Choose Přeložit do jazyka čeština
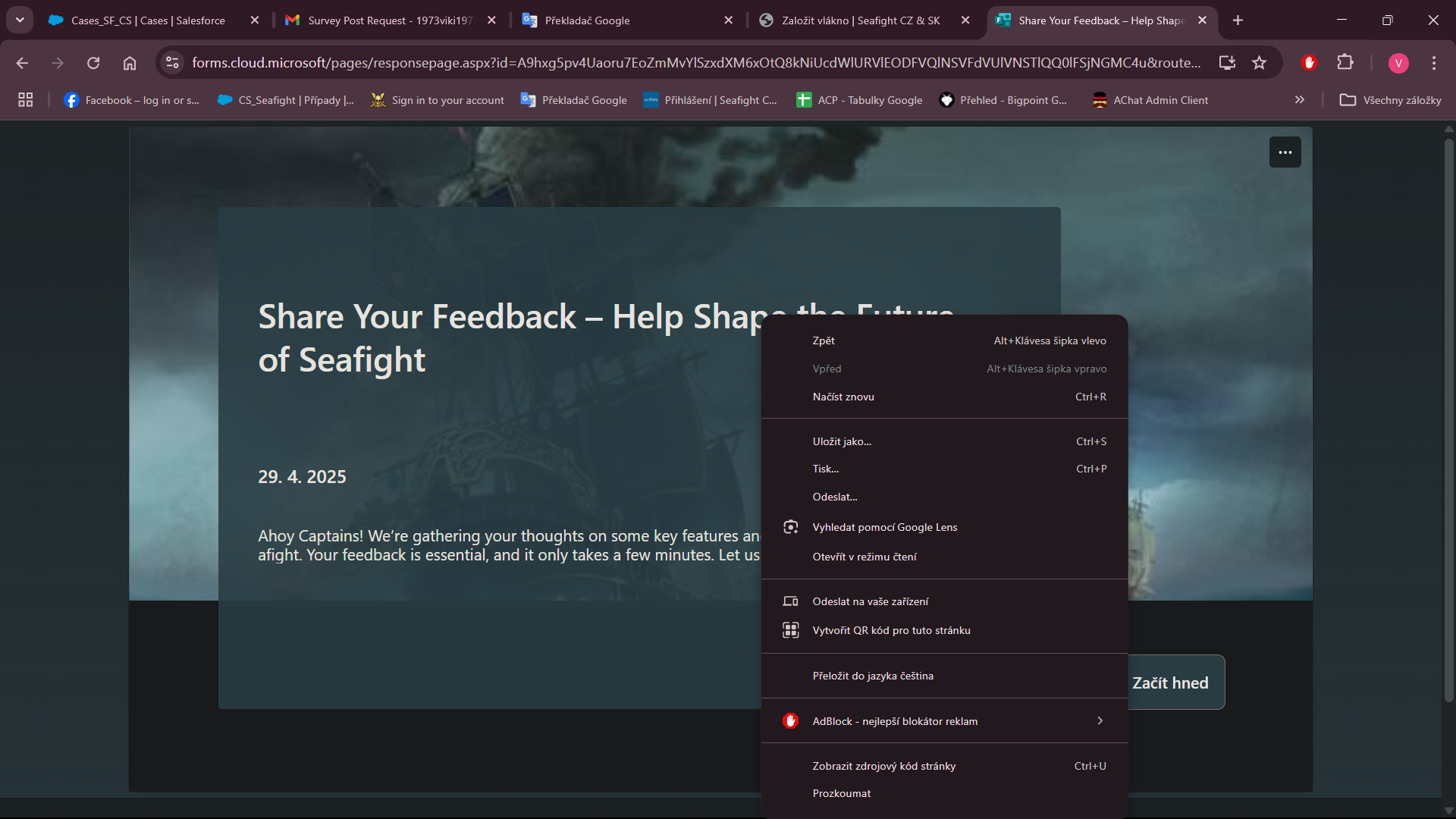The height and width of the screenshot is (819, 1456). click(944, 676)
